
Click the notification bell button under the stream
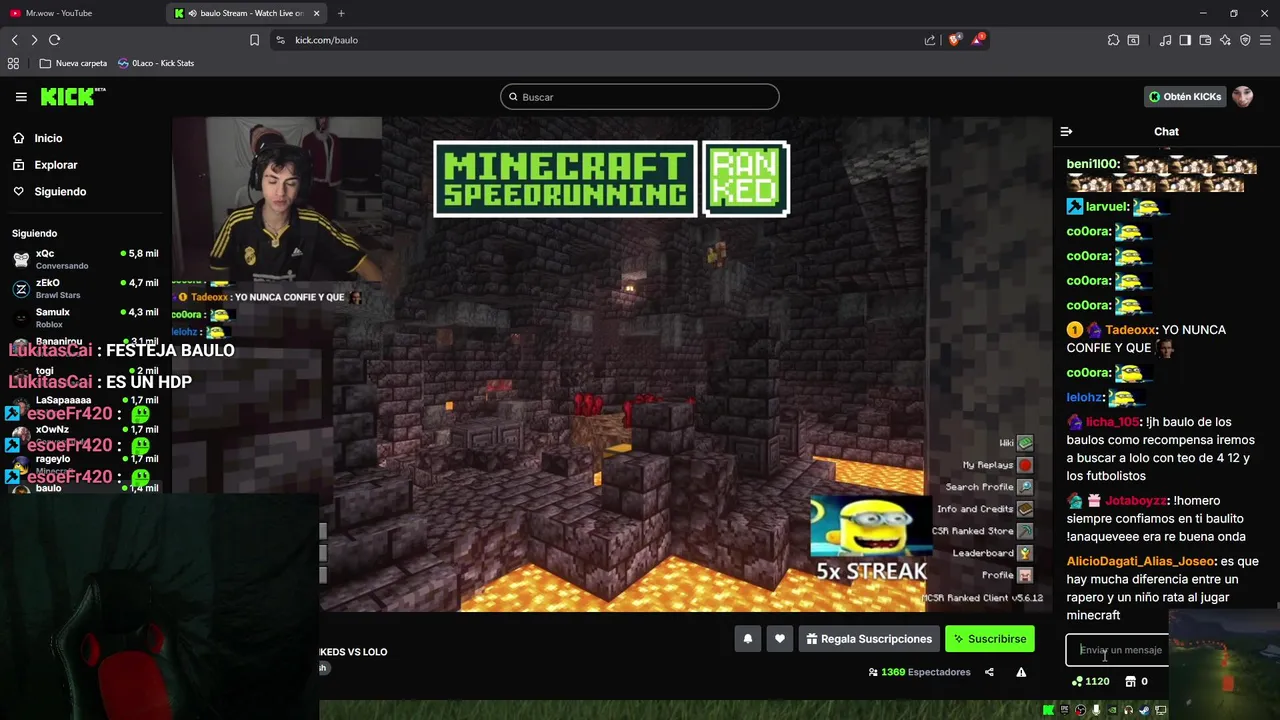[x=747, y=639]
